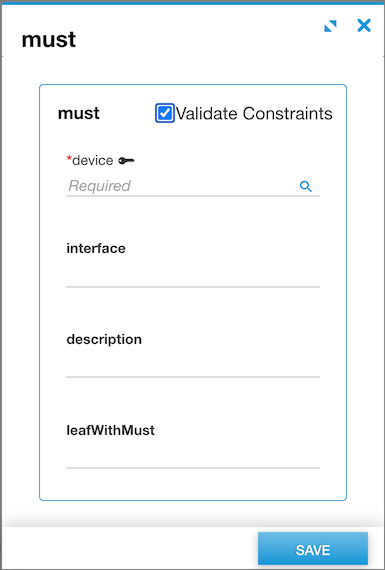Click the interface field label
This screenshot has height=570, width=385.
pyautogui.click(x=96, y=248)
